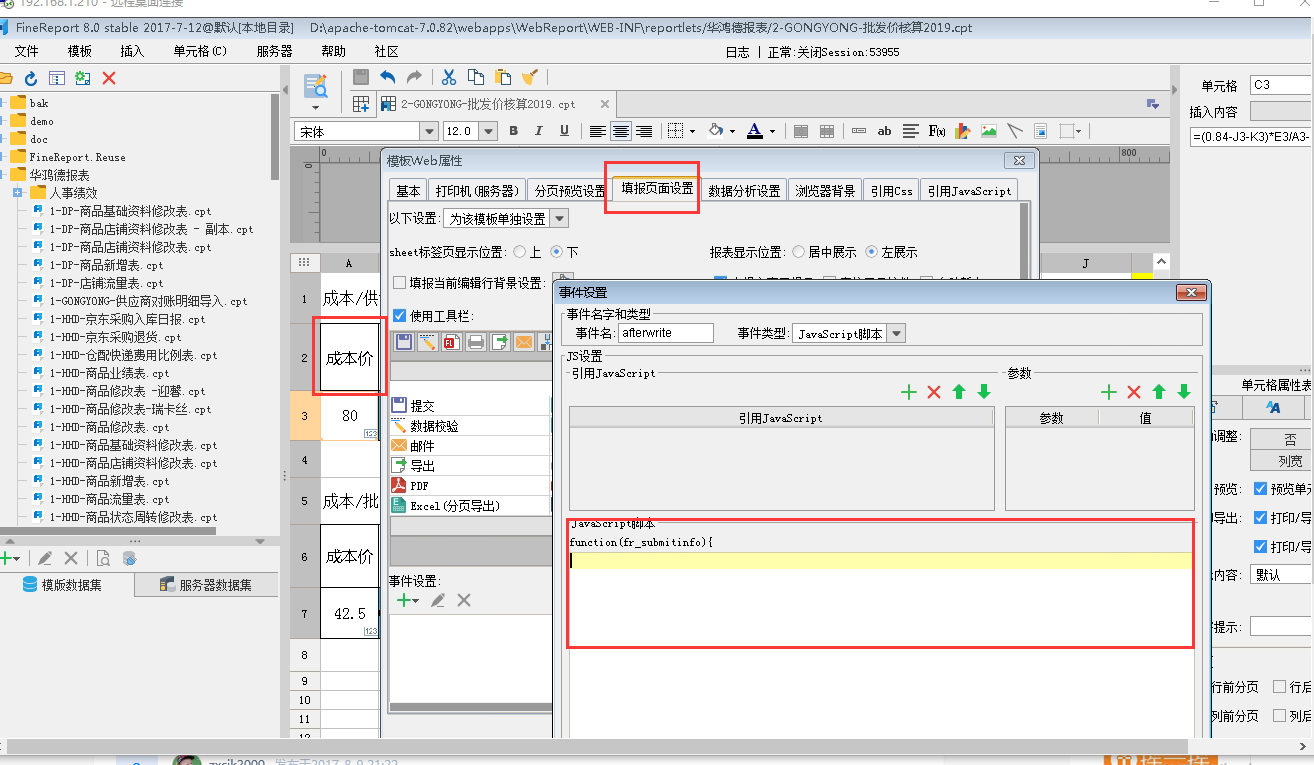Click the 事件名 afterwrite input field

[665, 334]
